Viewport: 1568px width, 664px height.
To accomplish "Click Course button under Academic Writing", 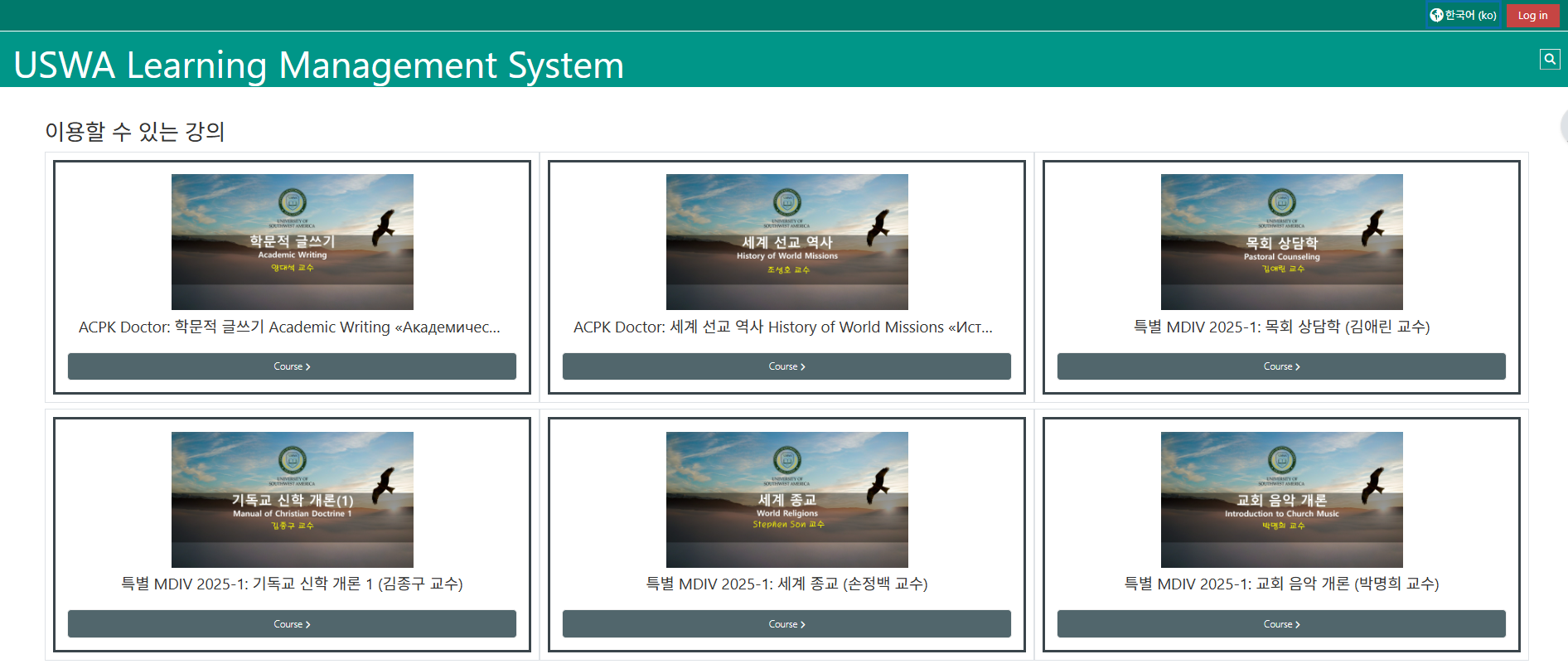I will [x=292, y=366].
